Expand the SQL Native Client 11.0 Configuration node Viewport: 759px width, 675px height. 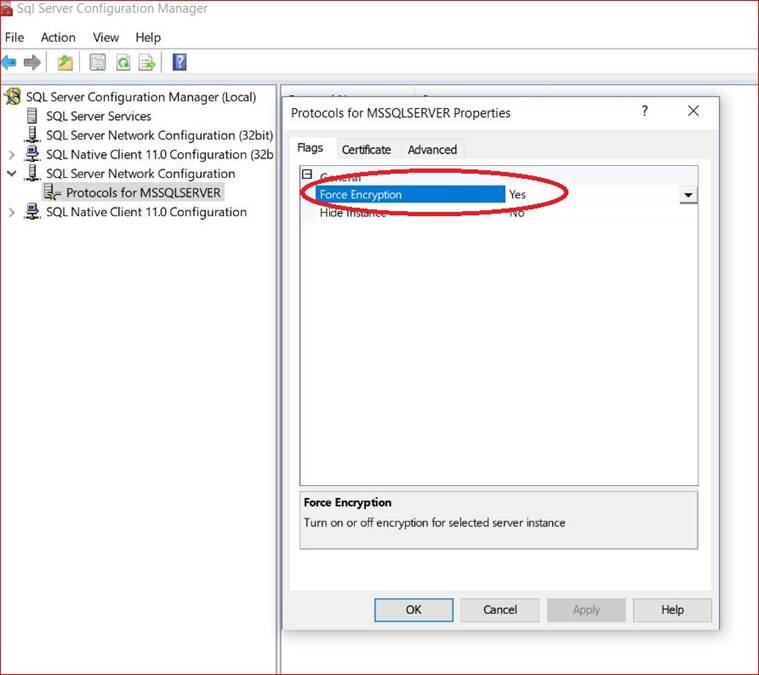[x=12, y=212]
